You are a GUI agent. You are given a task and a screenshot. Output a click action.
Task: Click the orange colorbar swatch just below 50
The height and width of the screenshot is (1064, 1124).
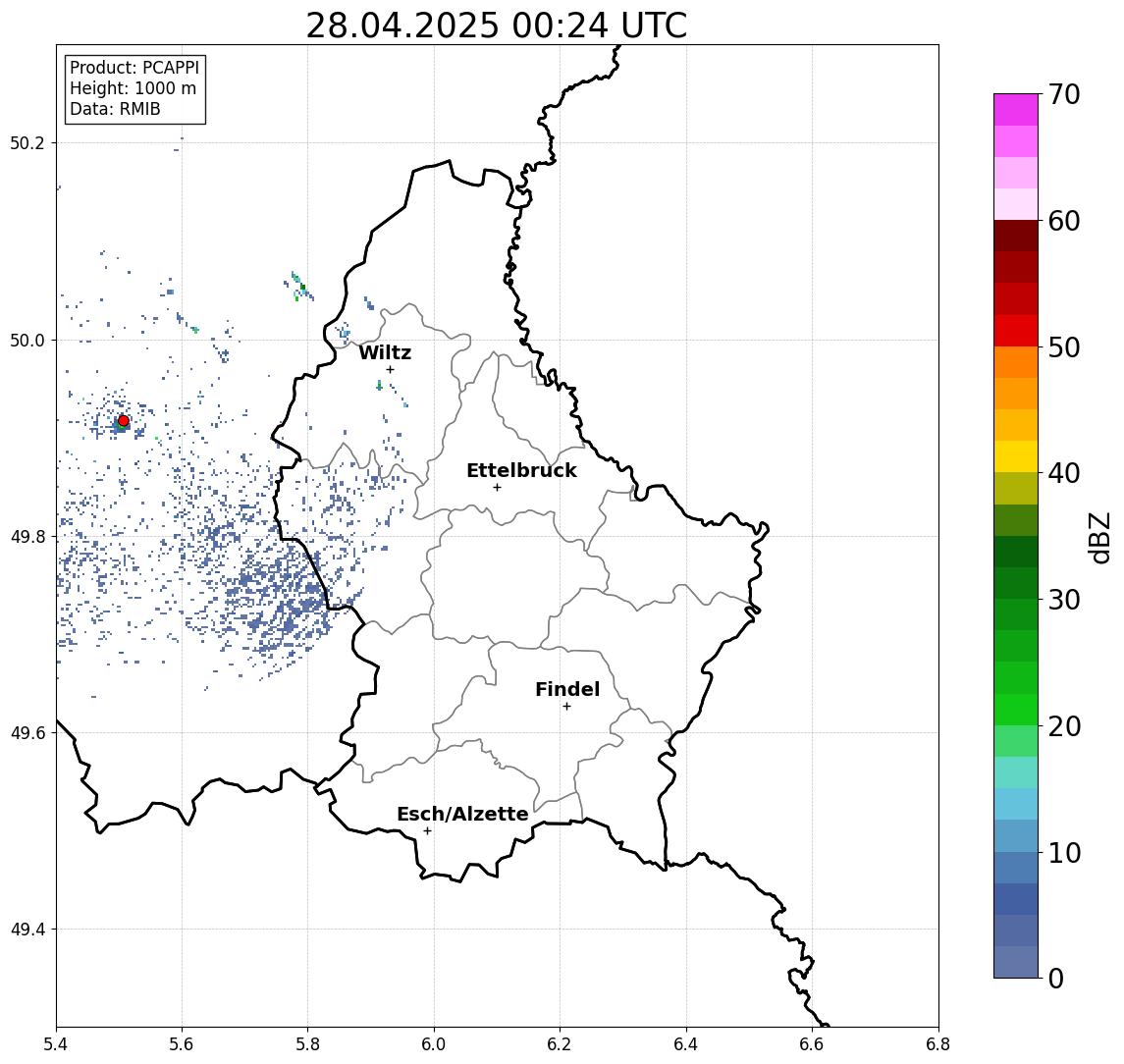1016,363
